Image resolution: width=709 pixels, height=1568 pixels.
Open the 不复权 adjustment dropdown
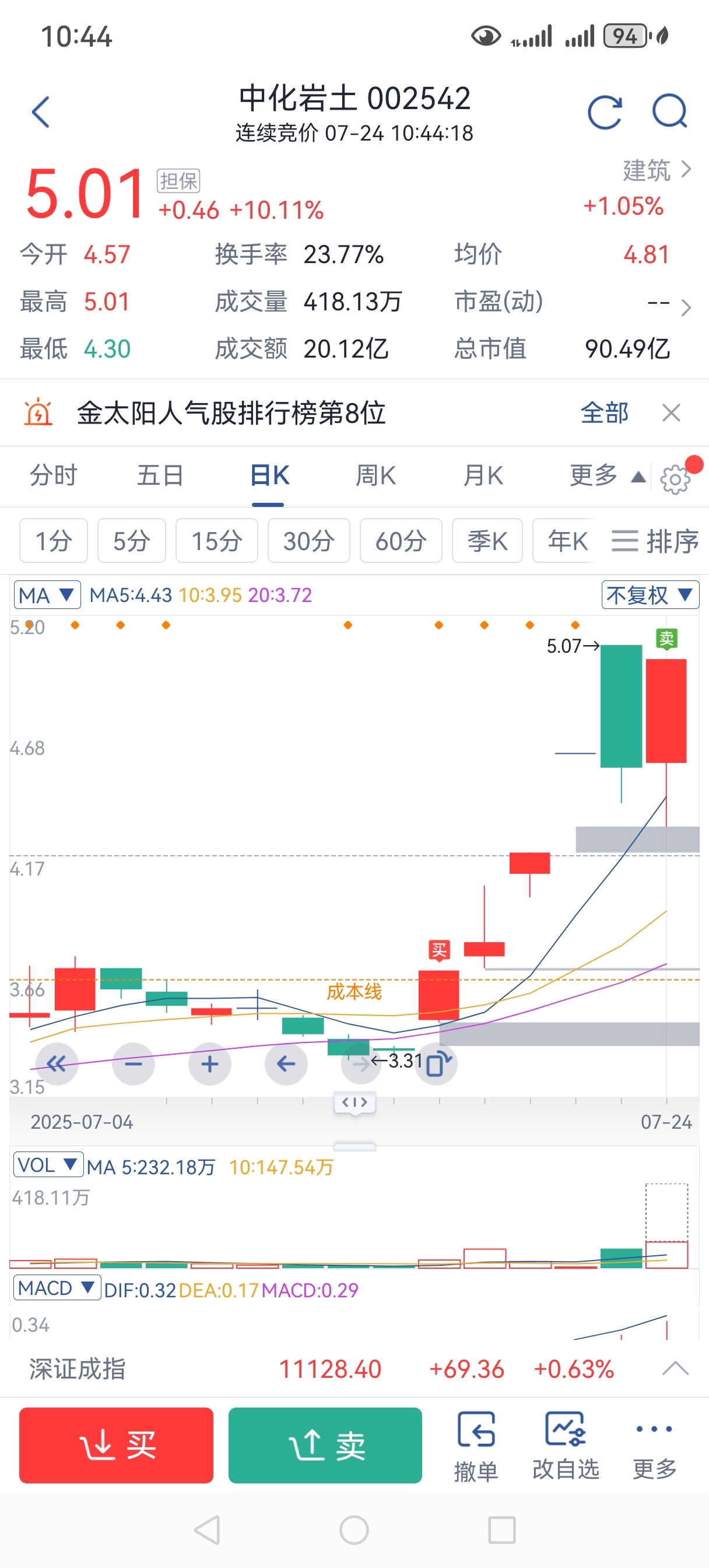click(x=650, y=594)
